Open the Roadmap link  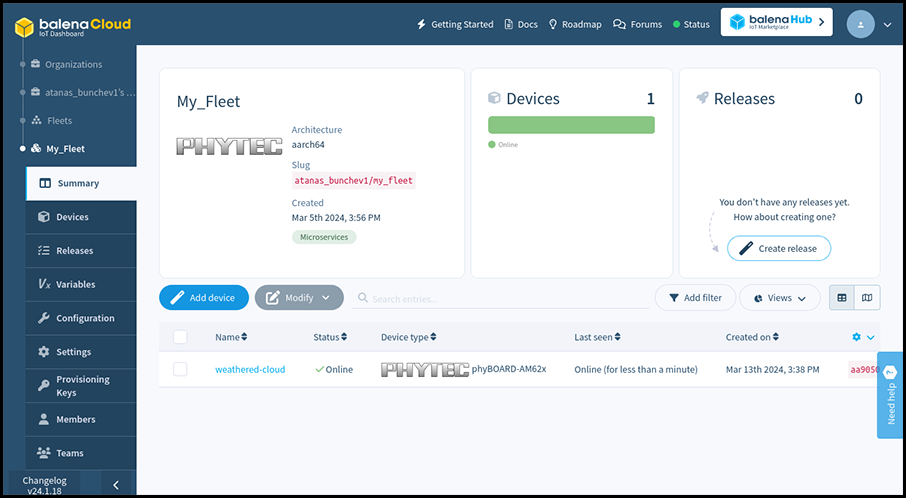[x=574, y=24]
